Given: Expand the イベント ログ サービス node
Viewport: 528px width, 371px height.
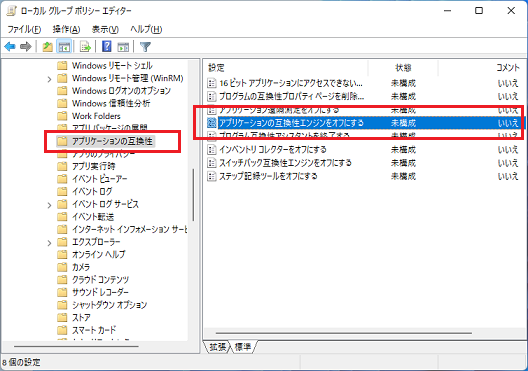Looking at the screenshot, I should pos(49,205).
